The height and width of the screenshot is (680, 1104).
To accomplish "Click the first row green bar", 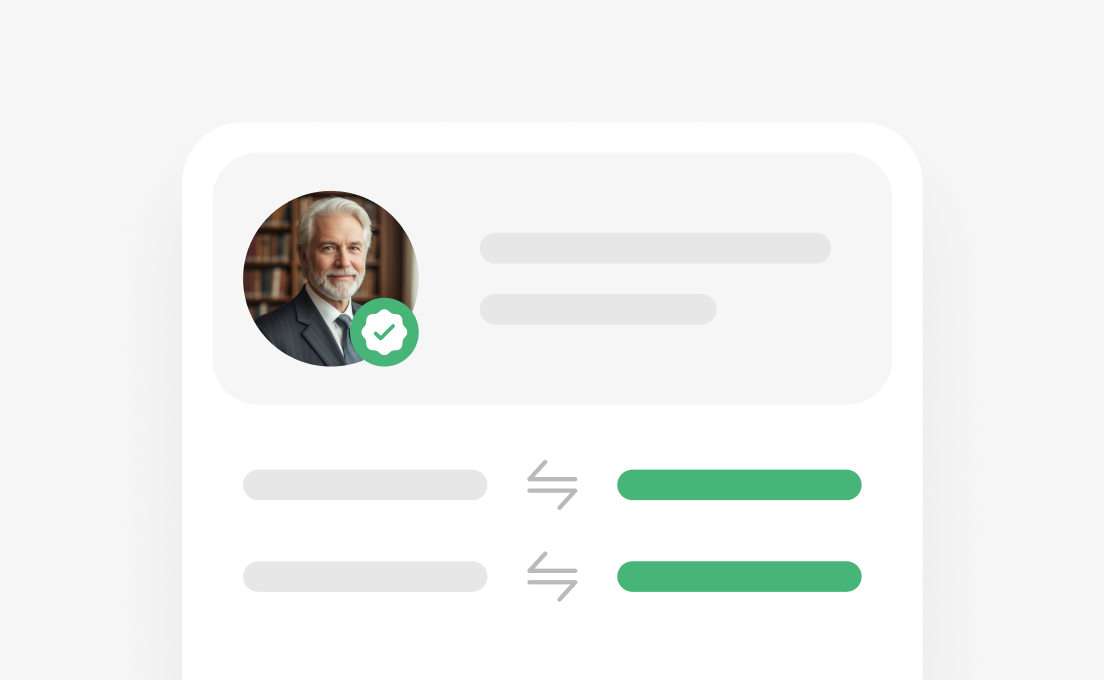I will [x=739, y=485].
